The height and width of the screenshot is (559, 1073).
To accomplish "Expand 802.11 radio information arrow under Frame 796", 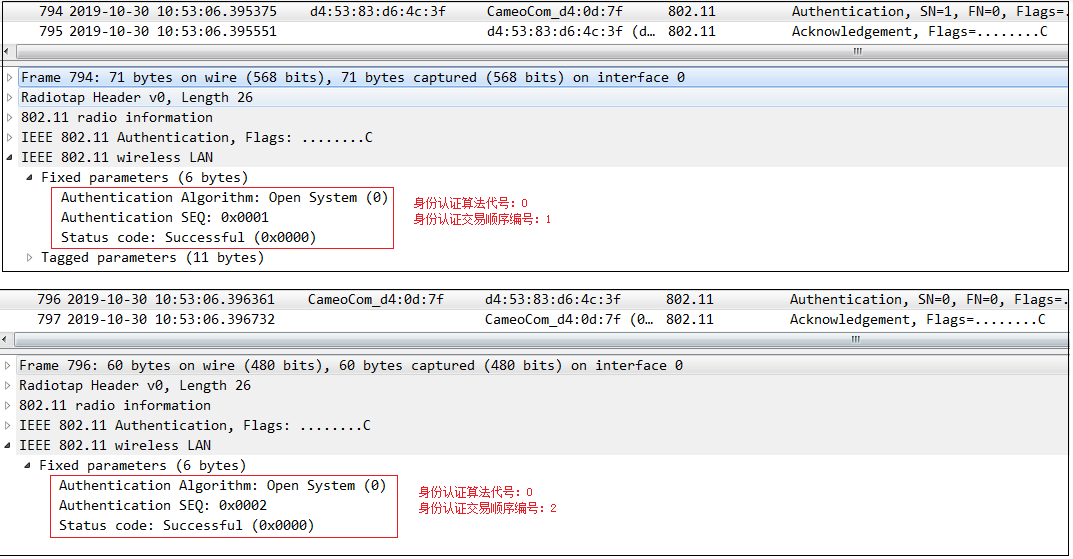I will point(8,406).
